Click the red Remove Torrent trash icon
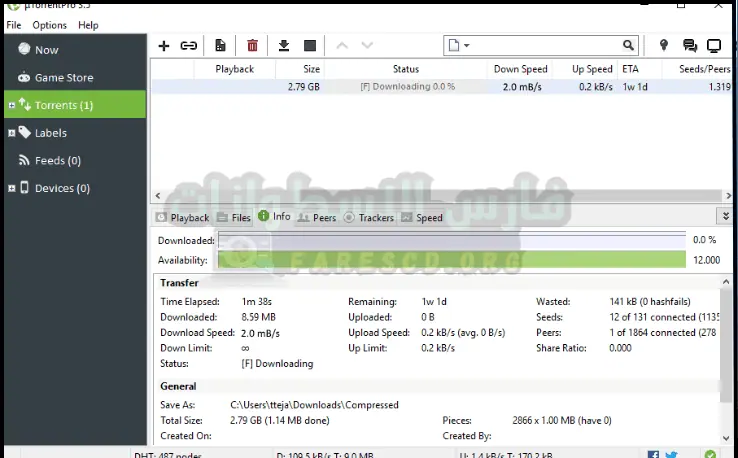 (252, 46)
